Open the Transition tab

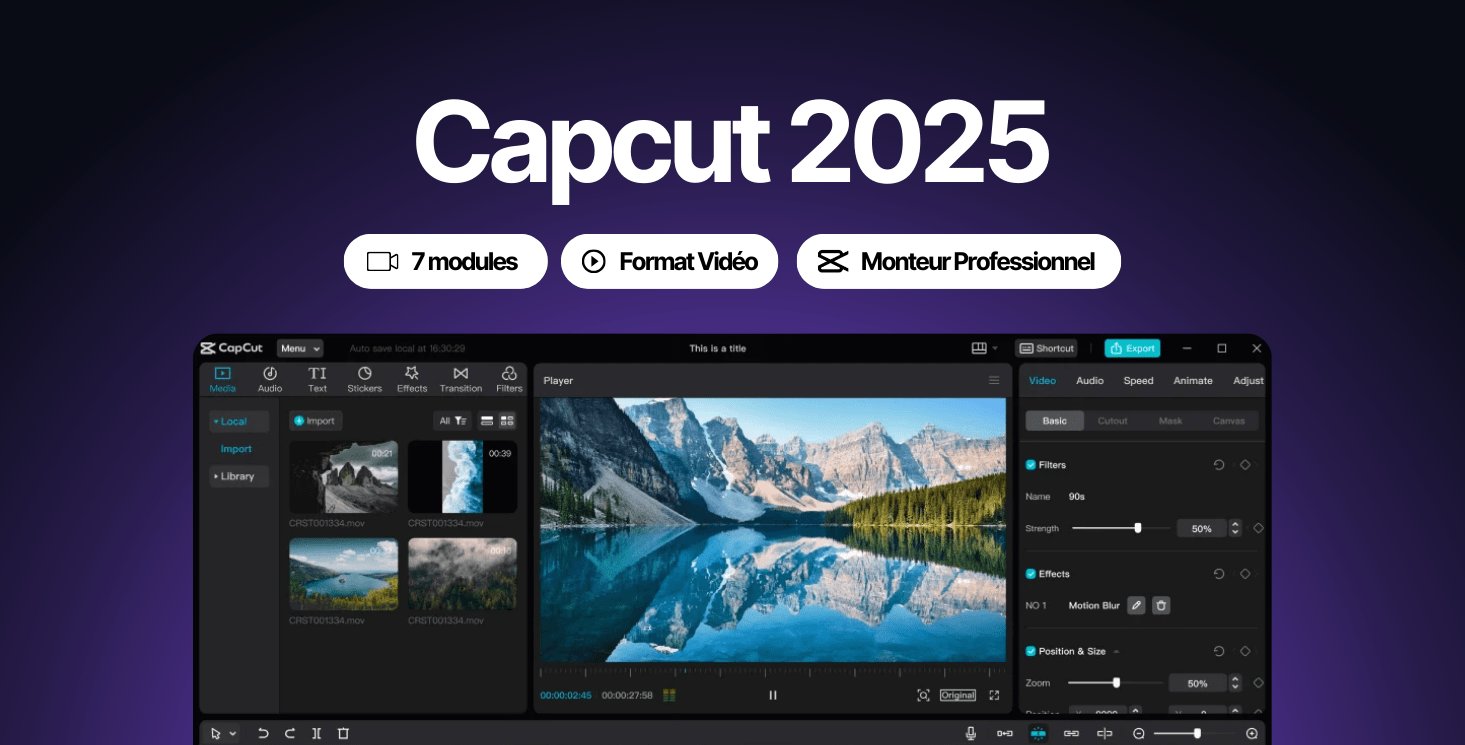(461, 379)
